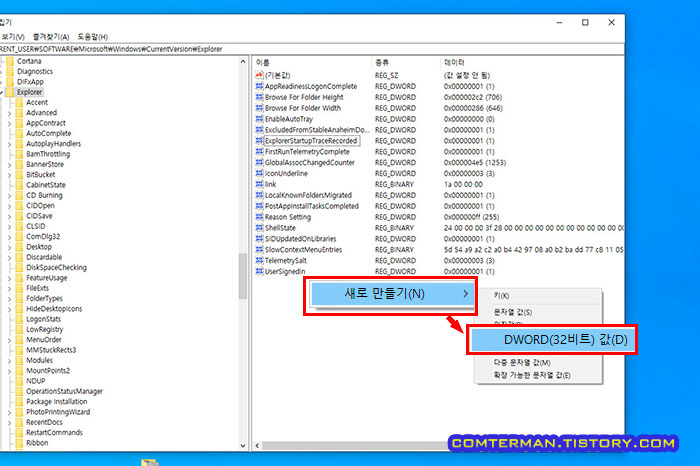Viewport: 700px width, 466px height.
Task: Click the (기본값) default string value icon
Action: point(259,75)
